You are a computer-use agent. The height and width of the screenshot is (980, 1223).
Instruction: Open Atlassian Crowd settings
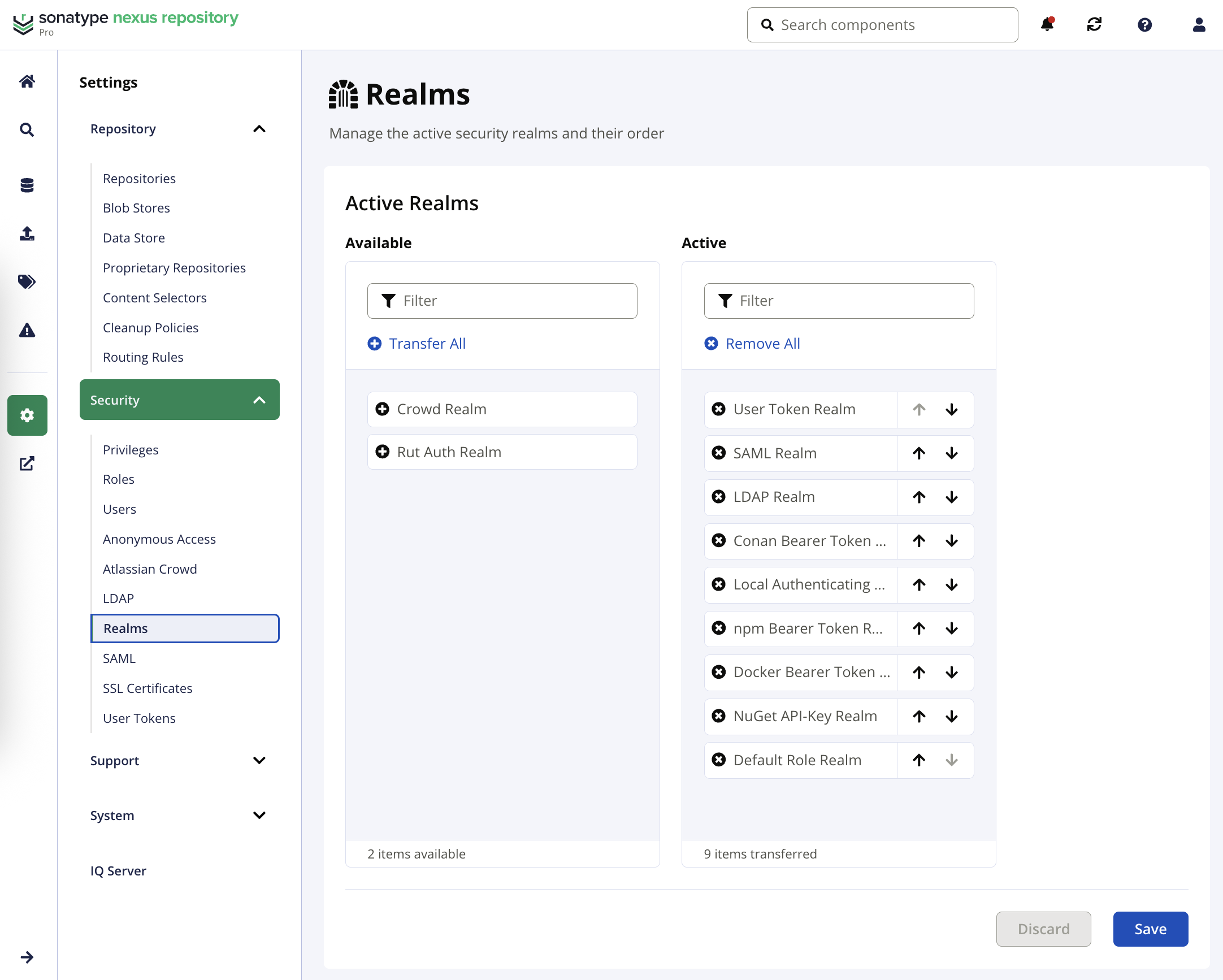click(x=150, y=569)
